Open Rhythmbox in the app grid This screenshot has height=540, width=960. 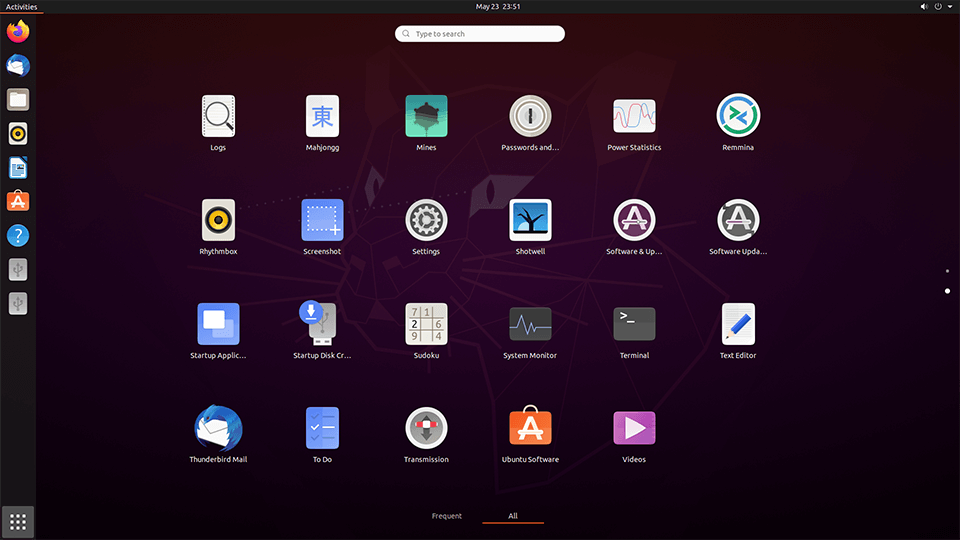pos(218,220)
